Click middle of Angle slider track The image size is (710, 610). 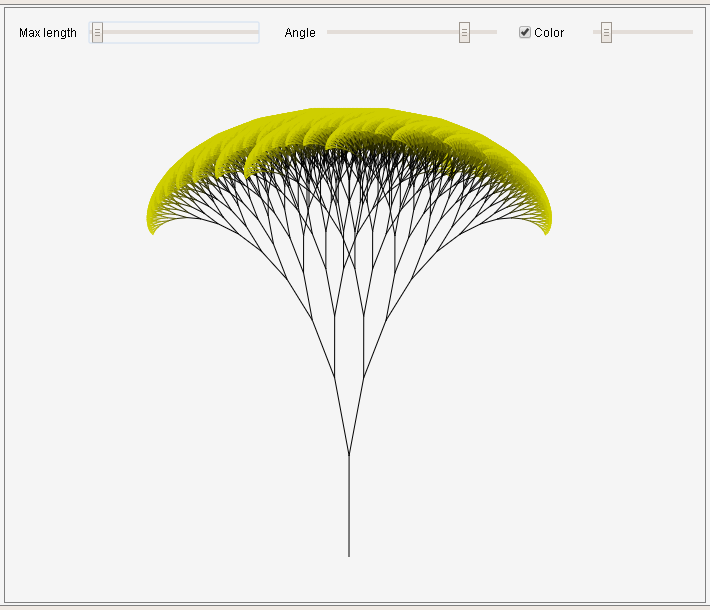pos(412,33)
